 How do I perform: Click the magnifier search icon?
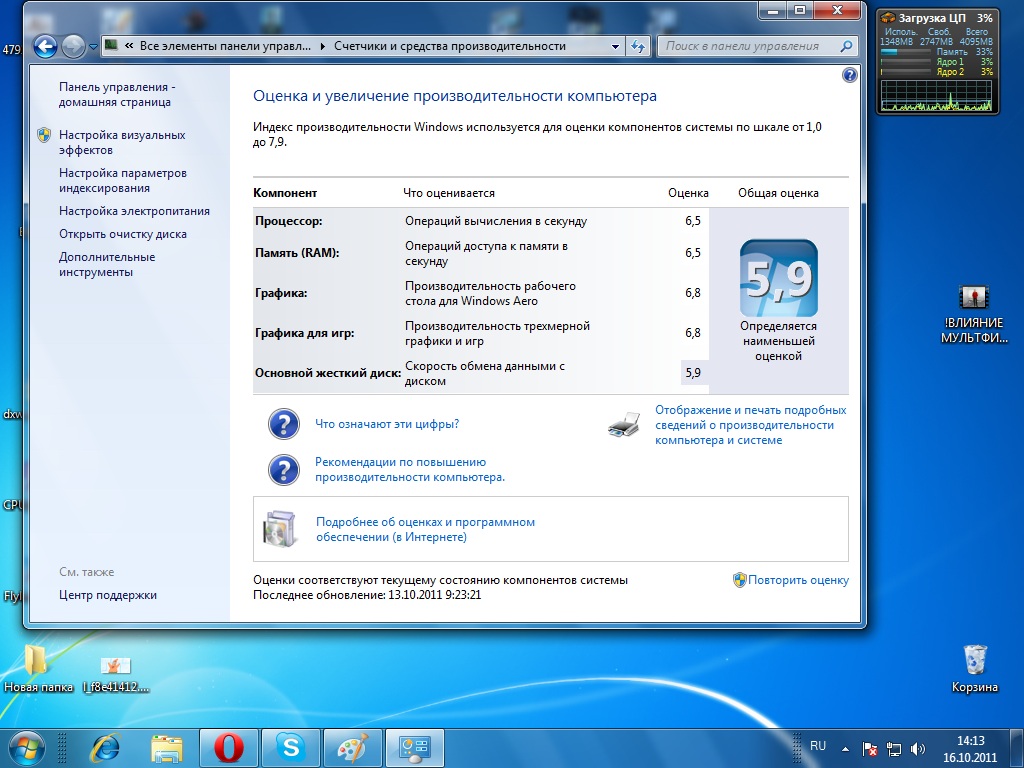tap(846, 46)
